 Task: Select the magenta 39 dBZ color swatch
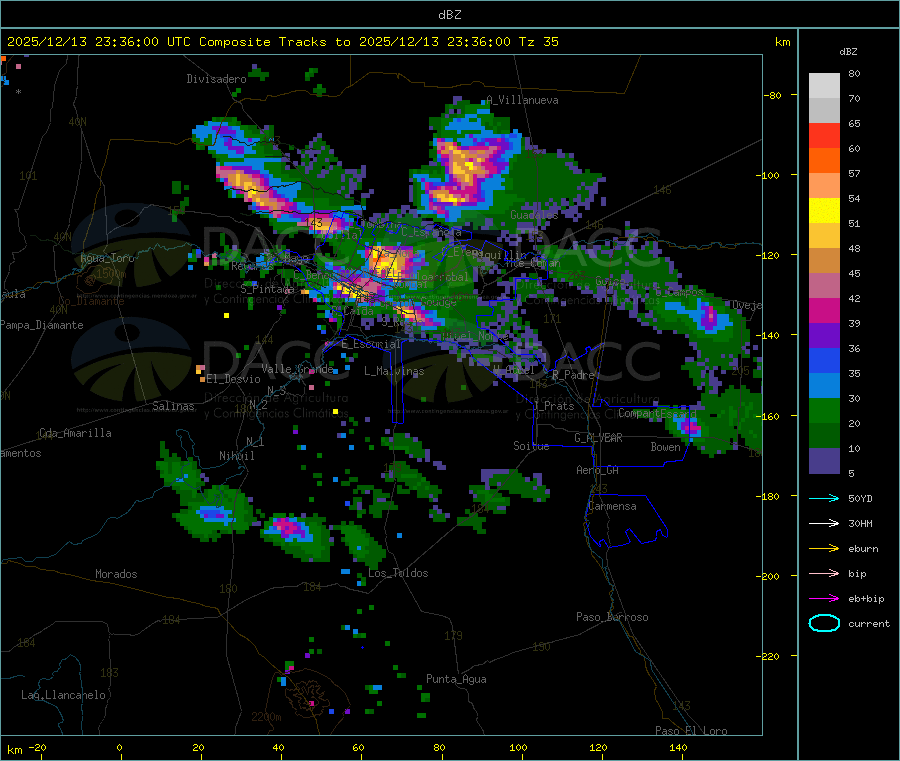[x=824, y=310]
